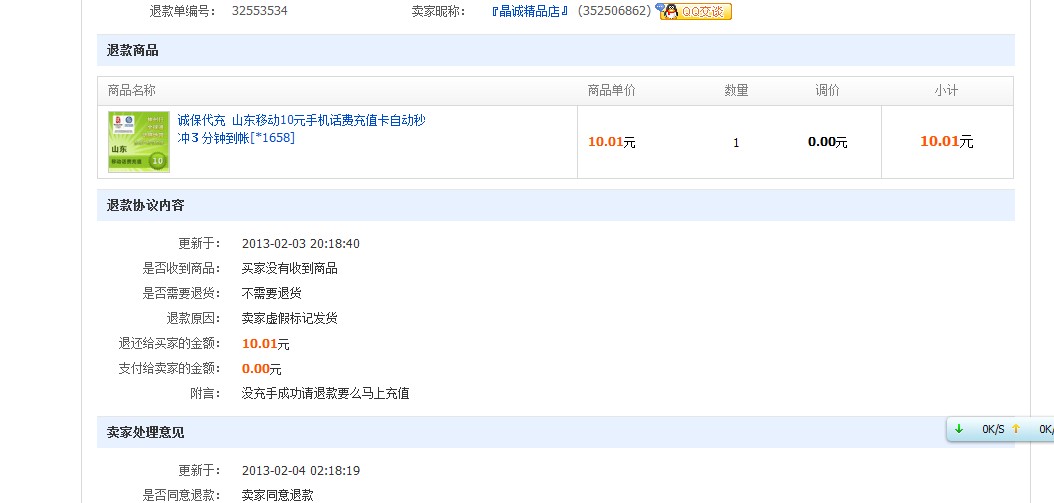Click the 商品名称 column header
This screenshot has height=503, width=1054.
pyautogui.click(x=132, y=91)
